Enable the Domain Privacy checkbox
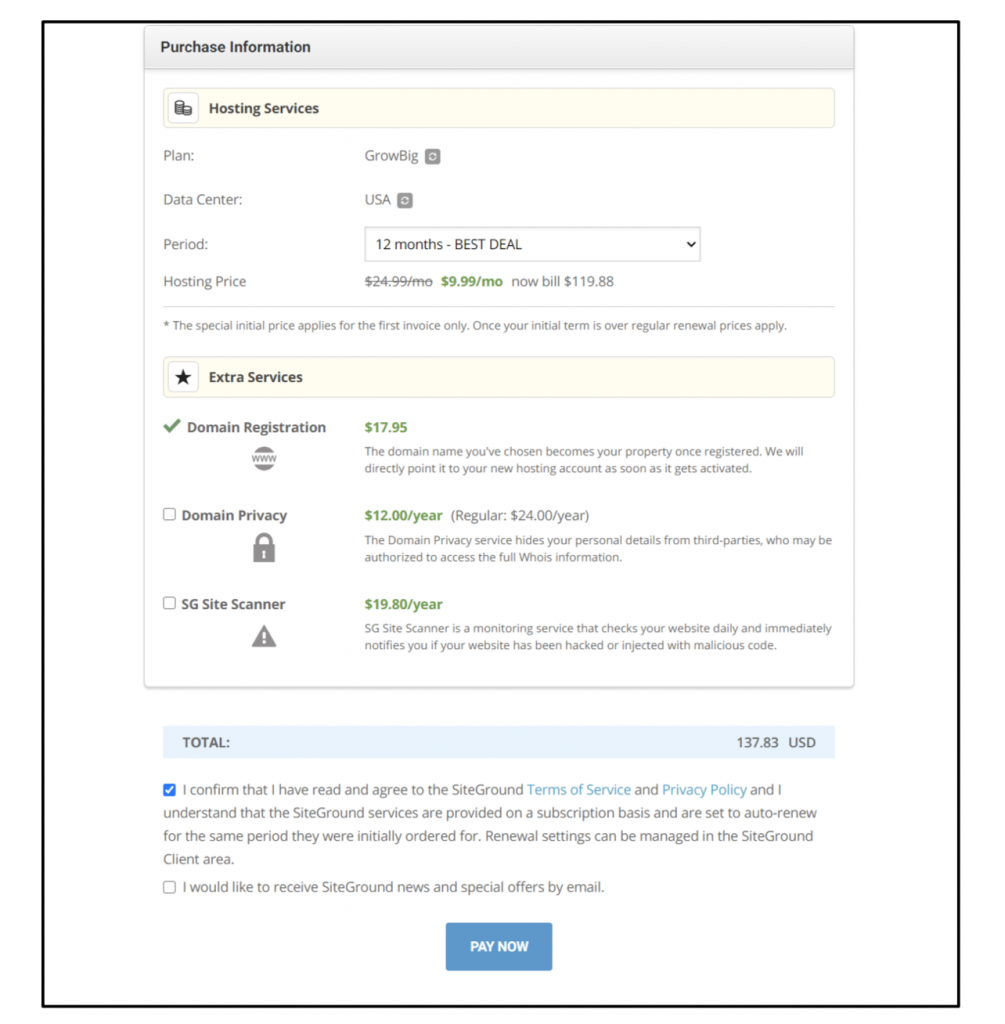The height and width of the screenshot is (1024, 1005). (170, 515)
